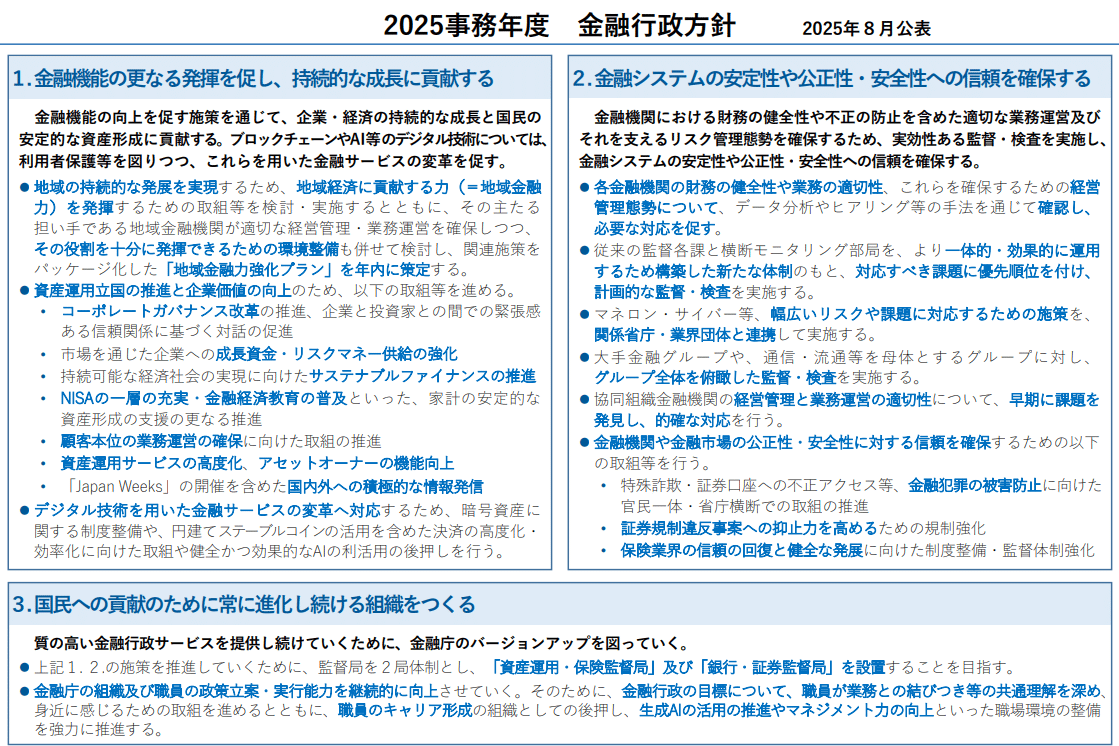Viewport: 1119px width, 746px height.
Task: Click the text '国内外への積極的な情報発信'
Action: pyautogui.click(x=385, y=487)
